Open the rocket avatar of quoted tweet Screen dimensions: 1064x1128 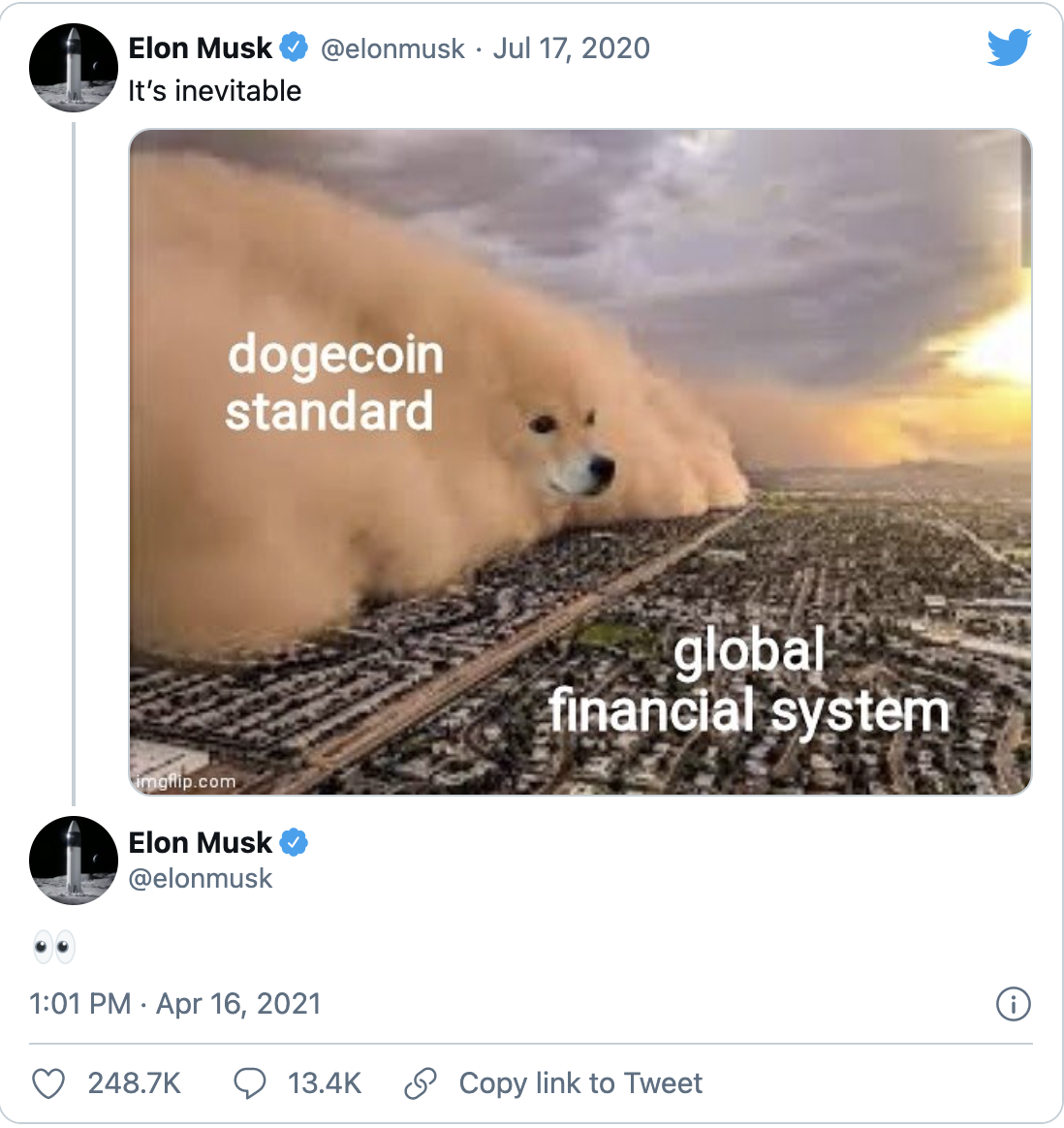[x=74, y=68]
